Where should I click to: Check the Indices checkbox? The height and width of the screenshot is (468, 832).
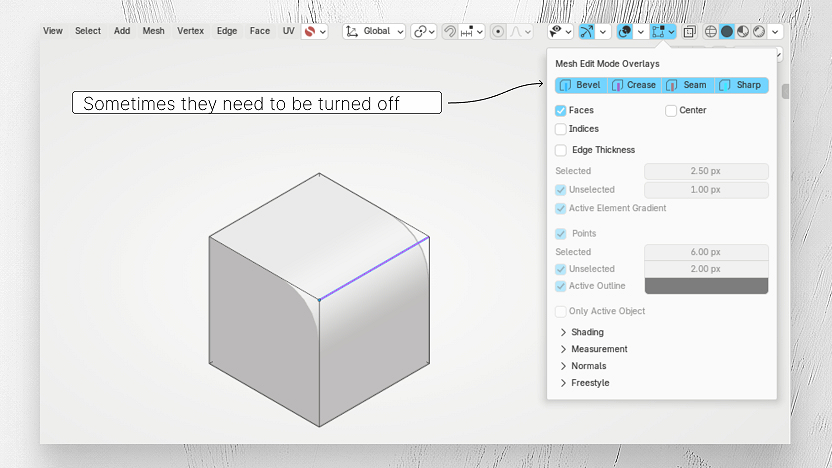tap(560, 129)
